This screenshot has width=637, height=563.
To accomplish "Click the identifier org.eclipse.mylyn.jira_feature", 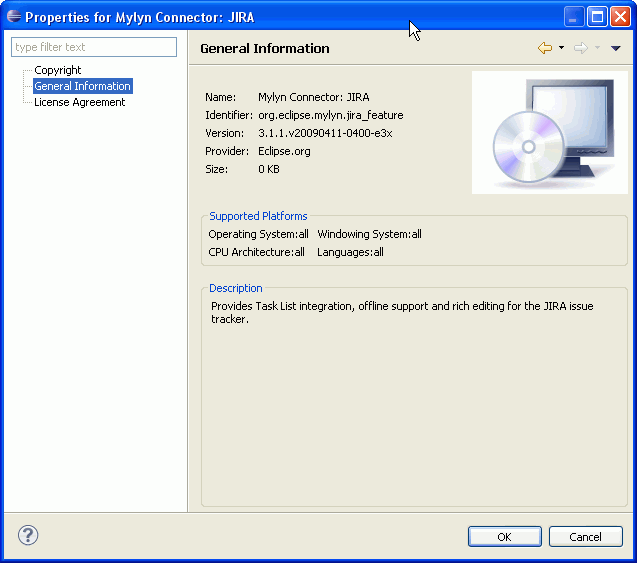I will (331, 115).
